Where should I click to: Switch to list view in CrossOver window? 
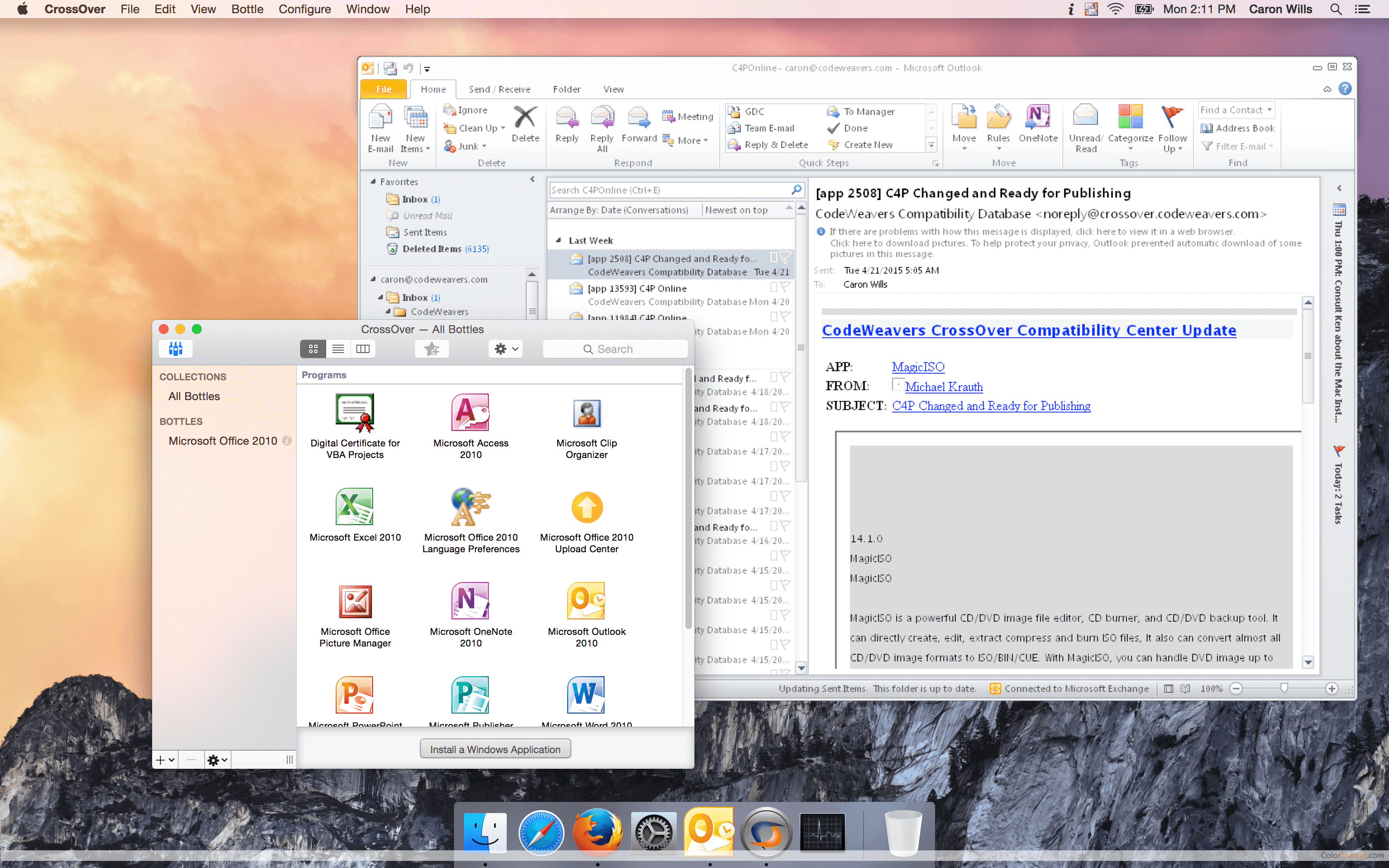coord(337,348)
